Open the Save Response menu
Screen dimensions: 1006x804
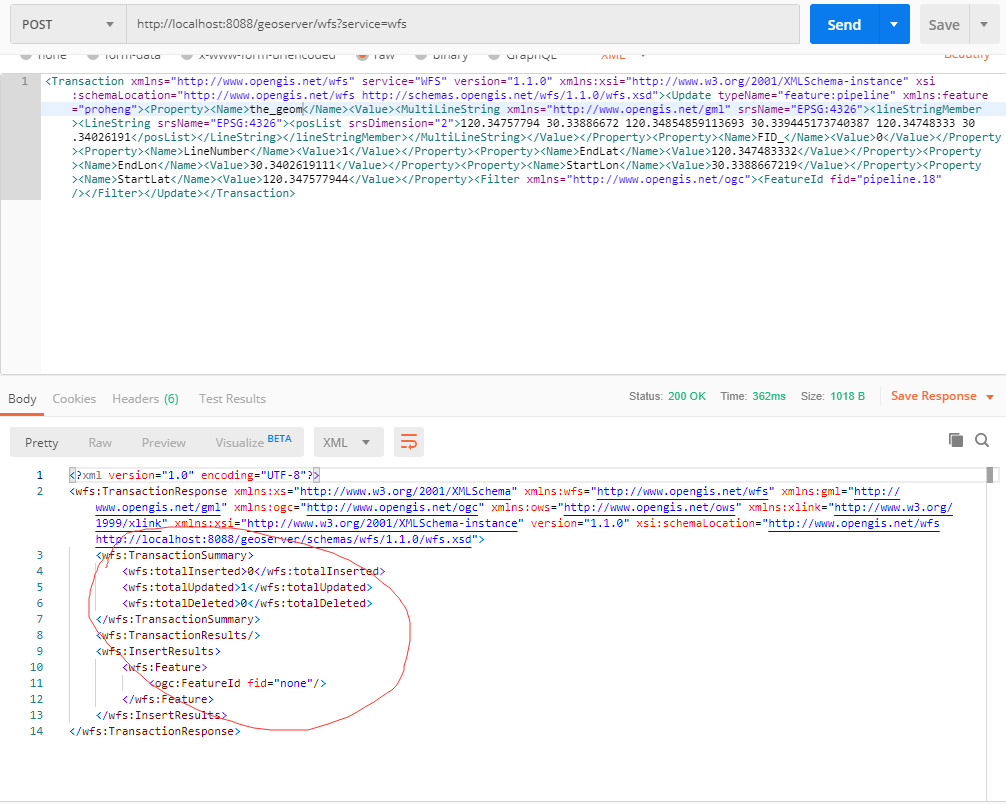[x=942, y=396]
